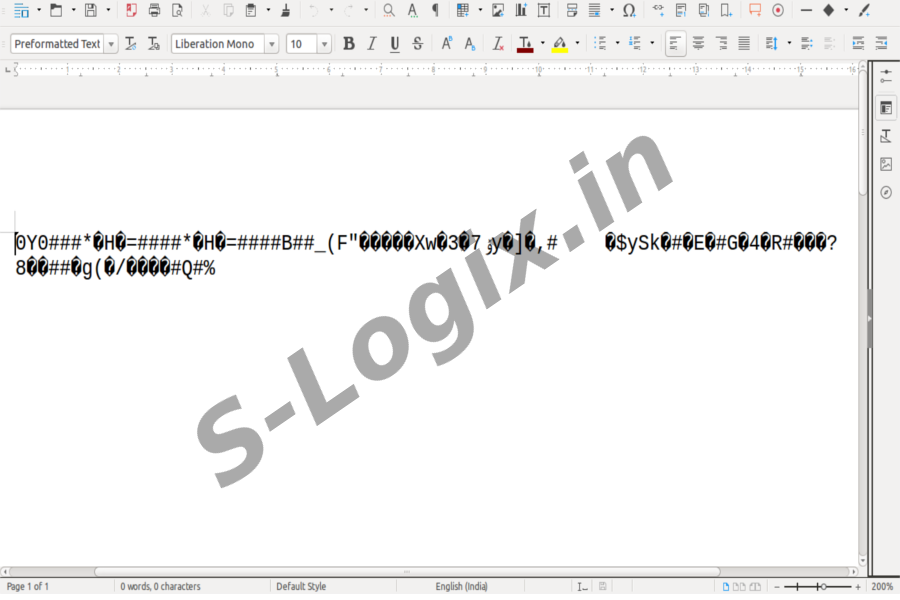Insert an image

point(498,10)
